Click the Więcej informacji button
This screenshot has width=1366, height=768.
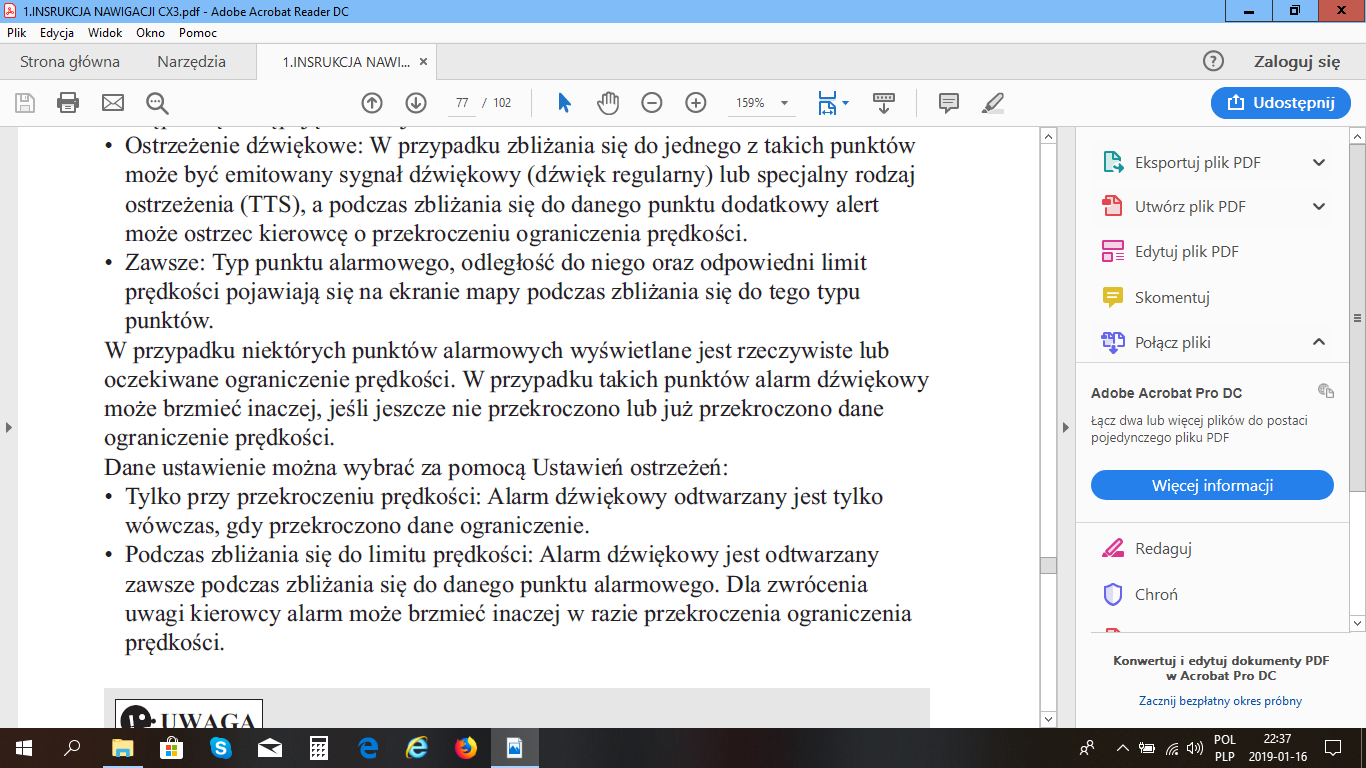click(1212, 486)
